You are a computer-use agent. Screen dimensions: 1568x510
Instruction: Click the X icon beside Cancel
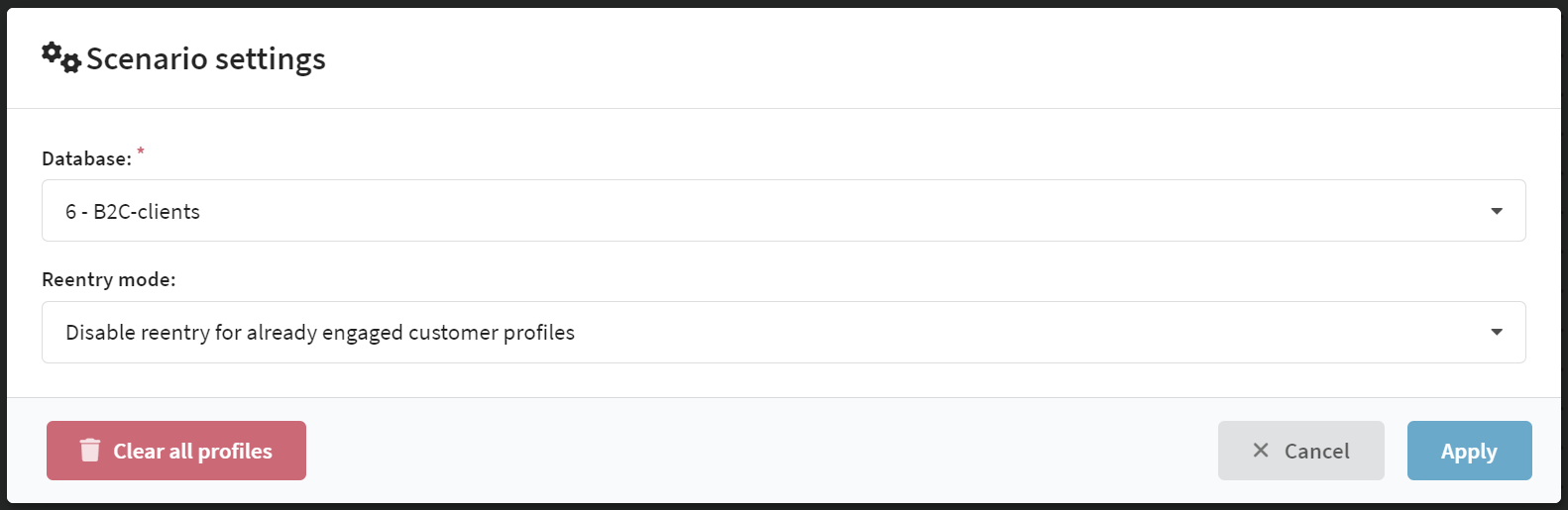[x=1261, y=451]
